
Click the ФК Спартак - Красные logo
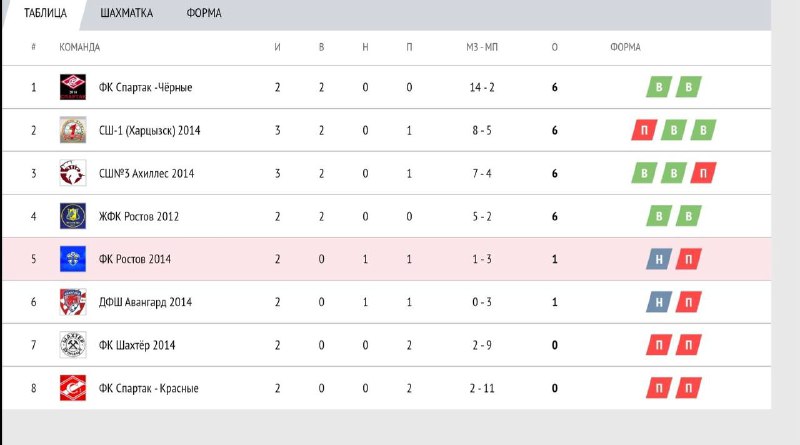coord(73,388)
